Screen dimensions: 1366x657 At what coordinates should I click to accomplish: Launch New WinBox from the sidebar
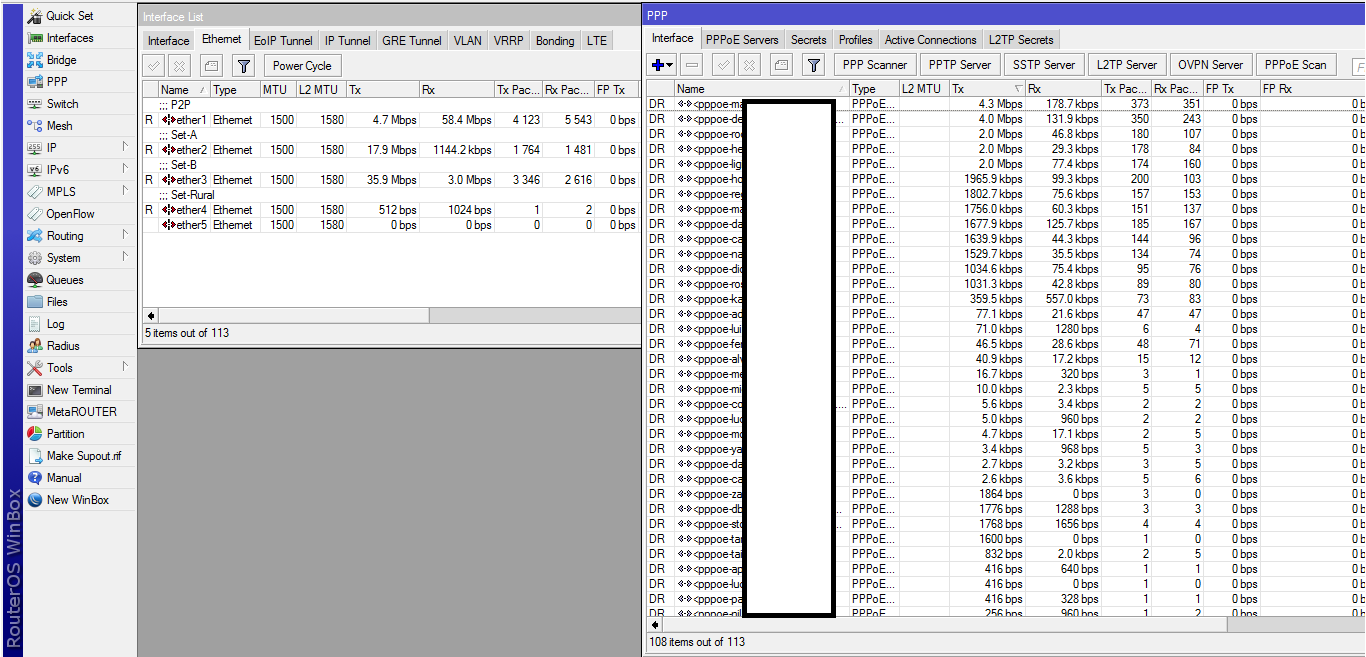point(77,500)
